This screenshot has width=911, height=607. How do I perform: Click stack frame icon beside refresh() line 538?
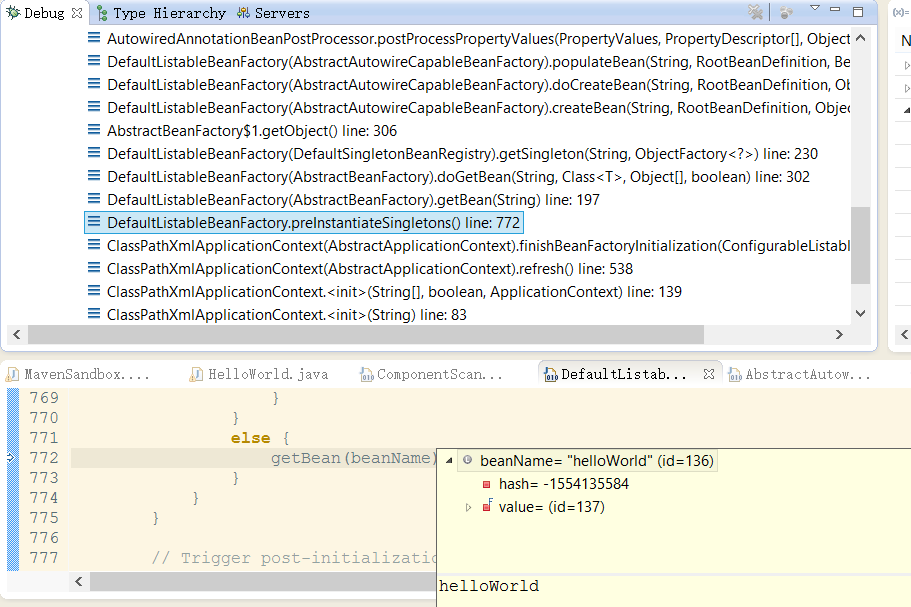click(94, 268)
